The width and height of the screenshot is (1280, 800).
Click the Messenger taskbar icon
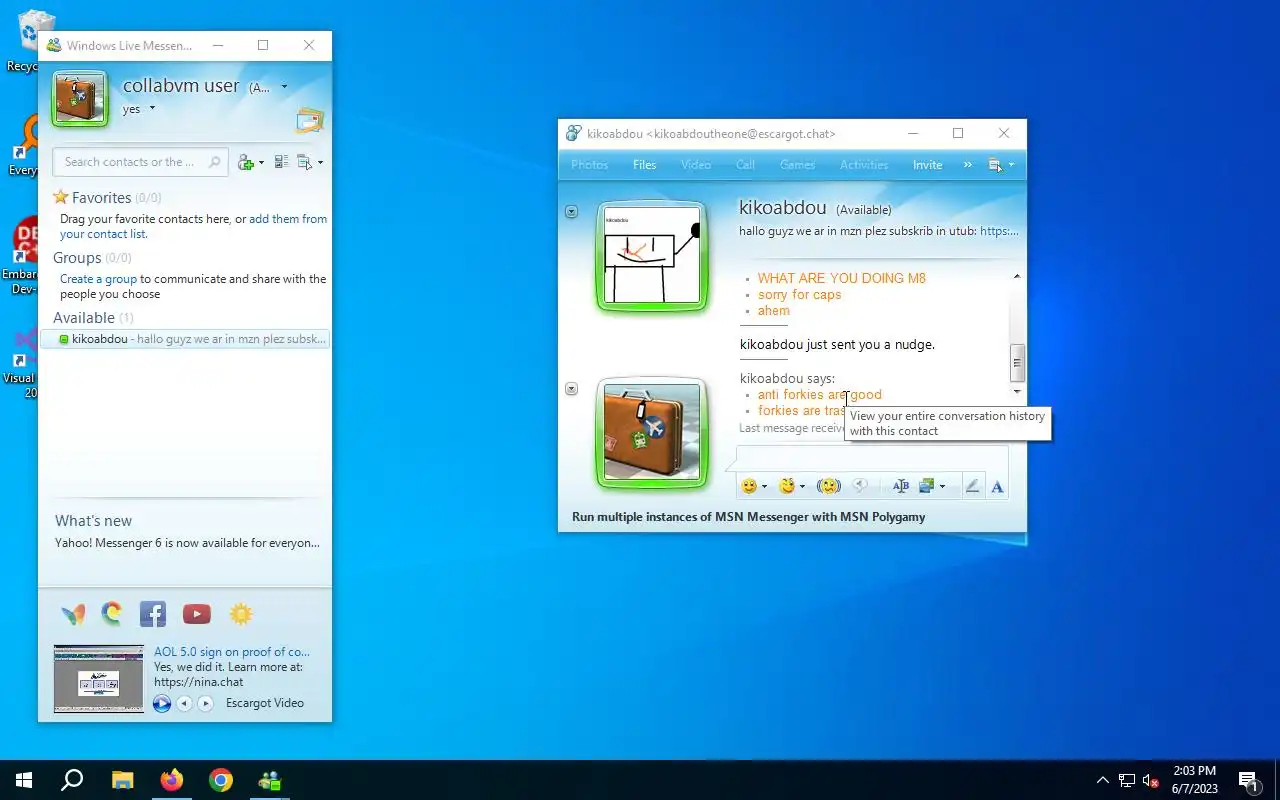pos(270,780)
